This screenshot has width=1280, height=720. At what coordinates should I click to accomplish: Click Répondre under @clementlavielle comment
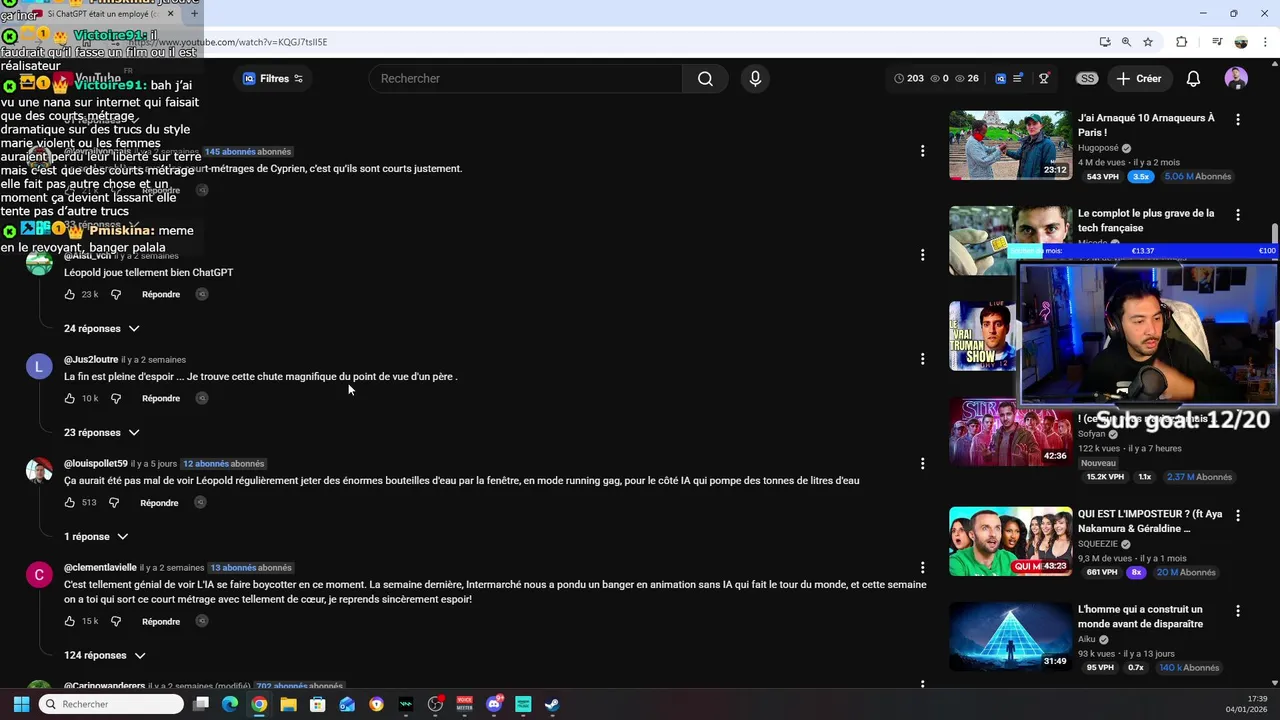161,622
